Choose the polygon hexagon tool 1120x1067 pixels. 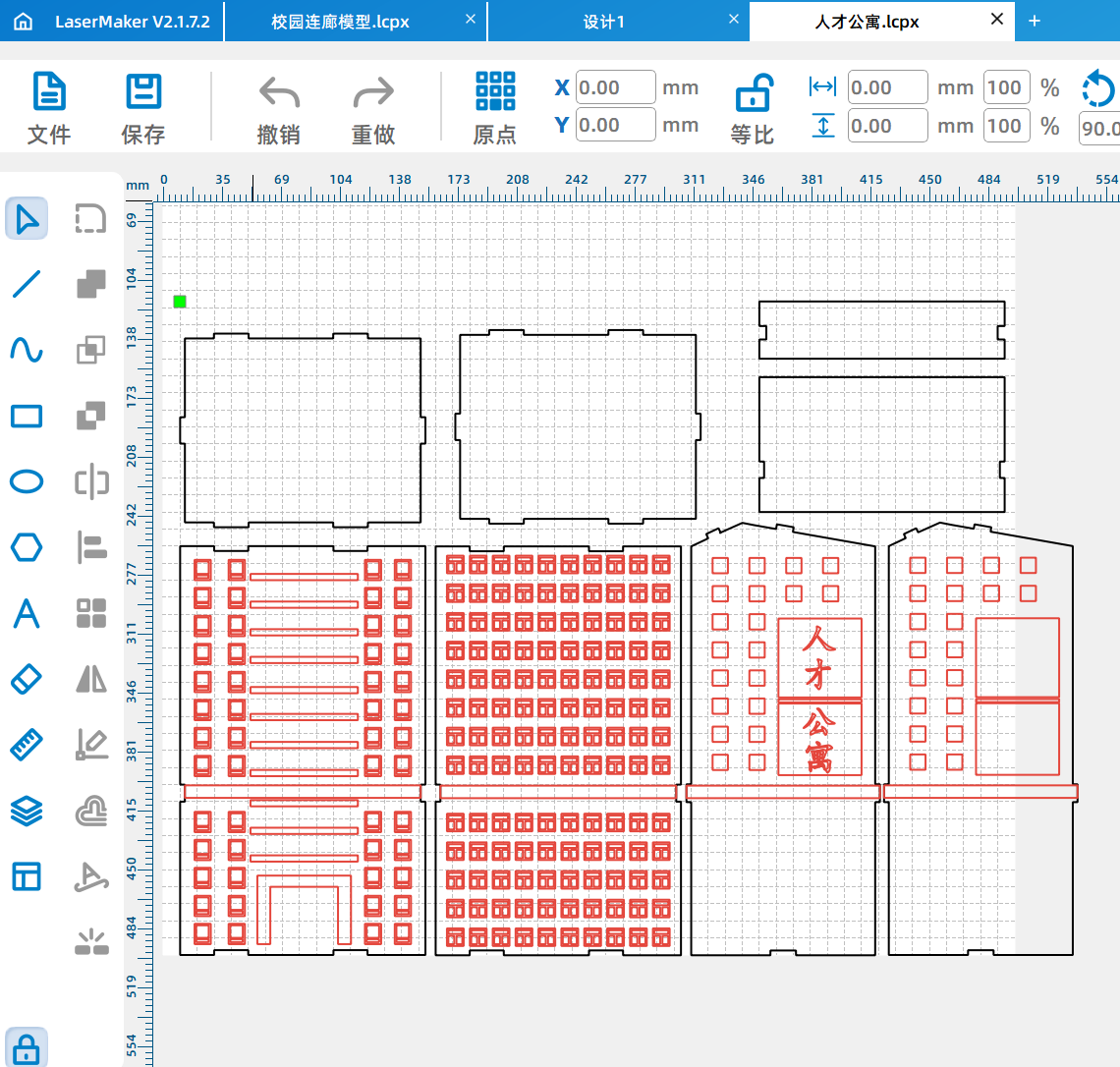28,548
